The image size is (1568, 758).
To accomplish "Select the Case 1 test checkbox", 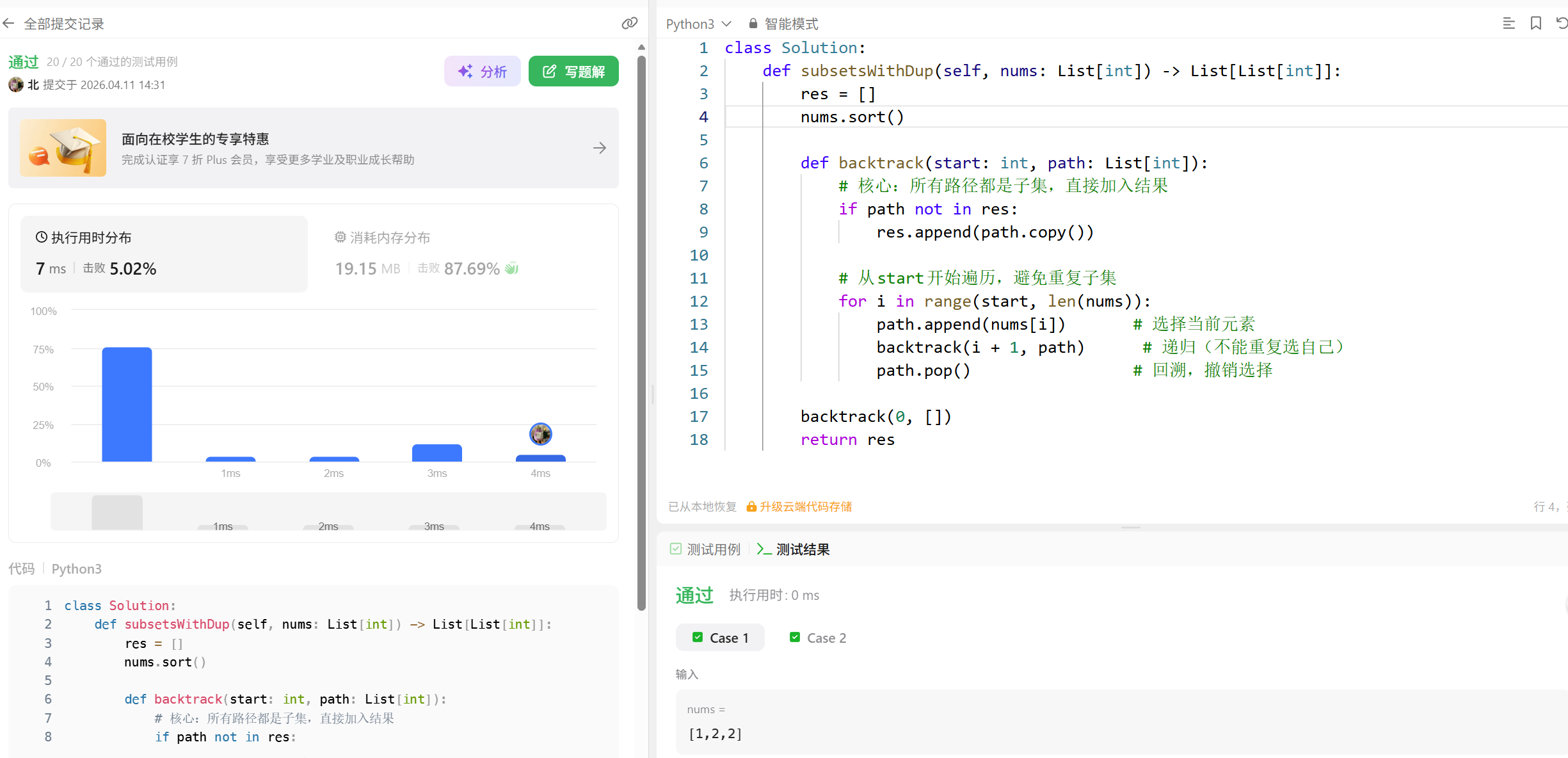I will (698, 638).
